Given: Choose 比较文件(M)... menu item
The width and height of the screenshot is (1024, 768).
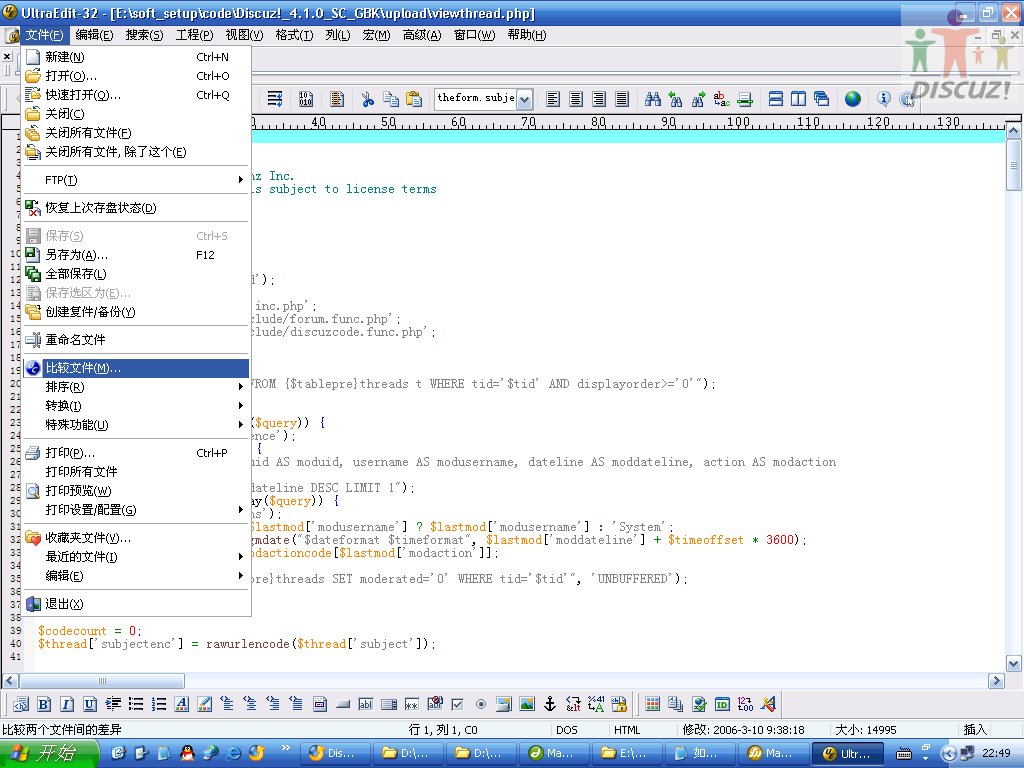Looking at the screenshot, I should click(x=136, y=368).
